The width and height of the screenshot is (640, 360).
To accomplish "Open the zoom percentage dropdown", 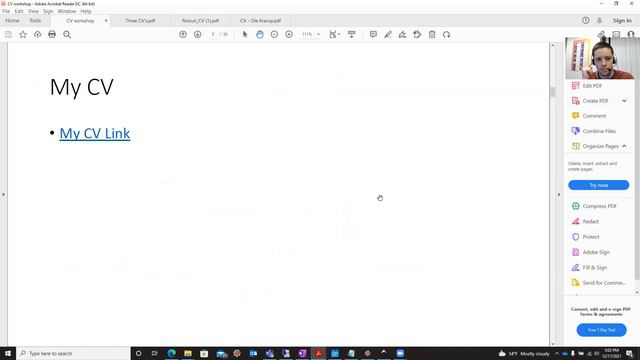I will pyautogui.click(x=318, y=35).
